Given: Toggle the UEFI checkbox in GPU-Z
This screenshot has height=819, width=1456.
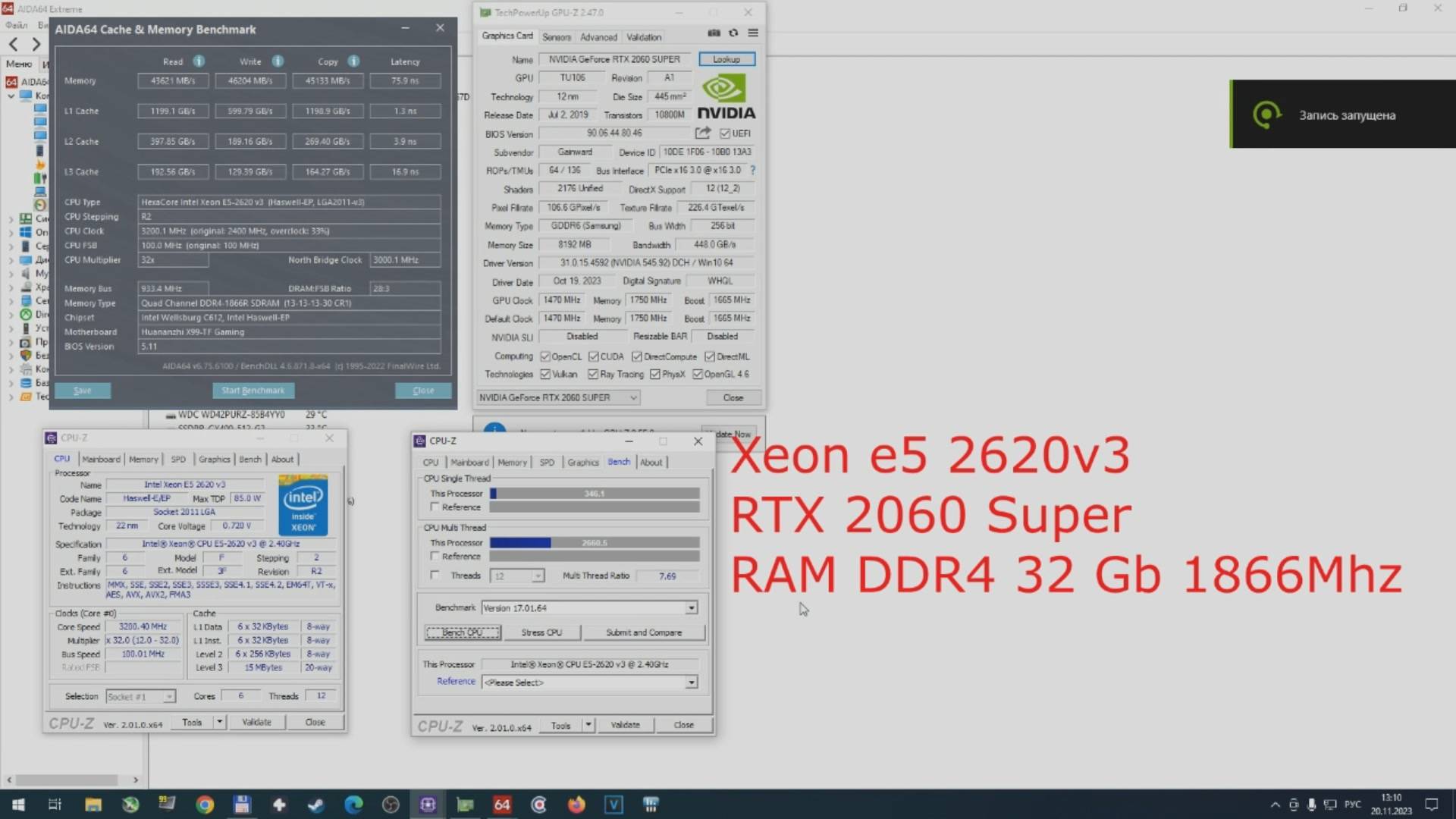Looking at the screenshot, I should click(724, 133).
